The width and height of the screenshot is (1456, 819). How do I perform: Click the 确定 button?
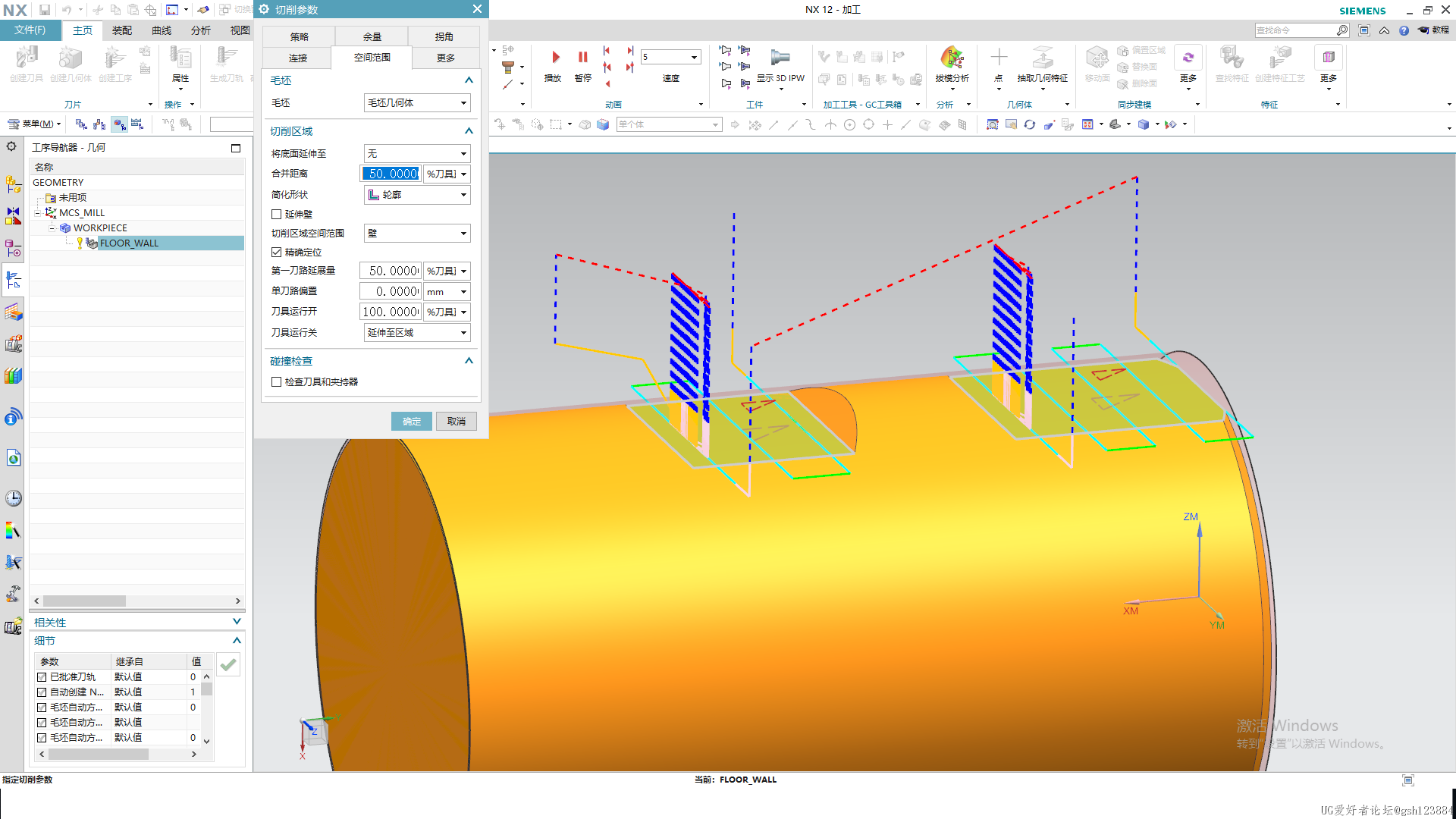click(411, 422)
